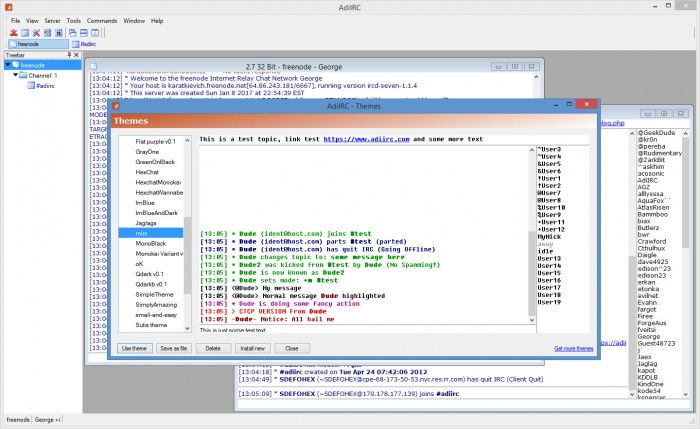Select the small-and-easy theme
The height and width of the screenshot is (429, 700).
coord(156,315)
